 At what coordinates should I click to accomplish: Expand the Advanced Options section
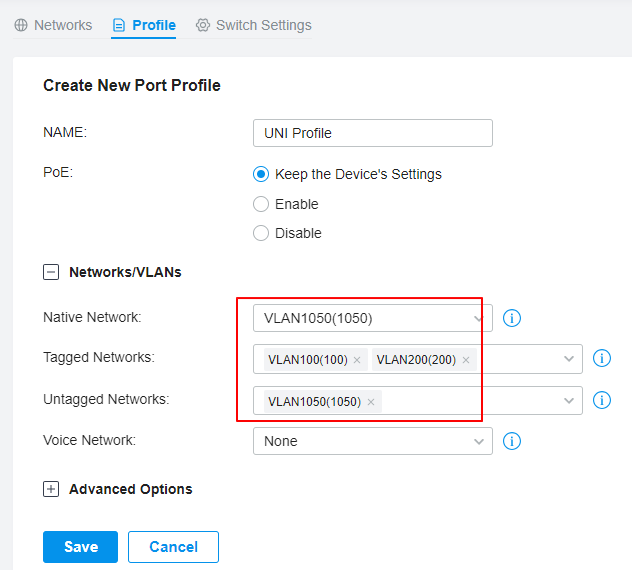click(51, 489)
